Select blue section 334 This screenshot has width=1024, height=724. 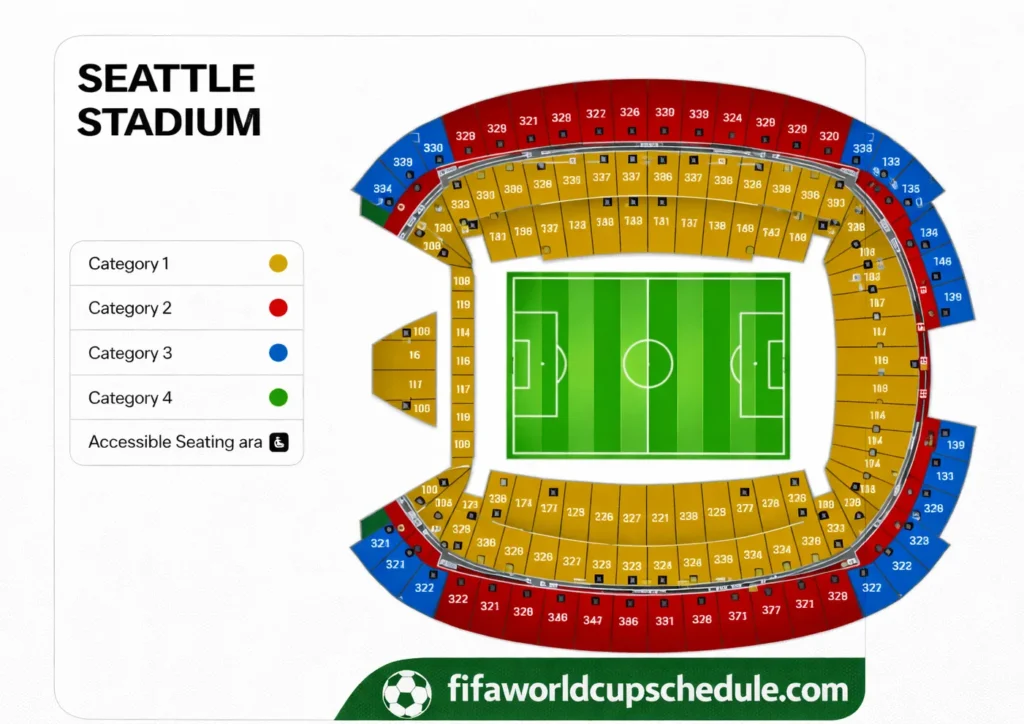coord(382,189)
